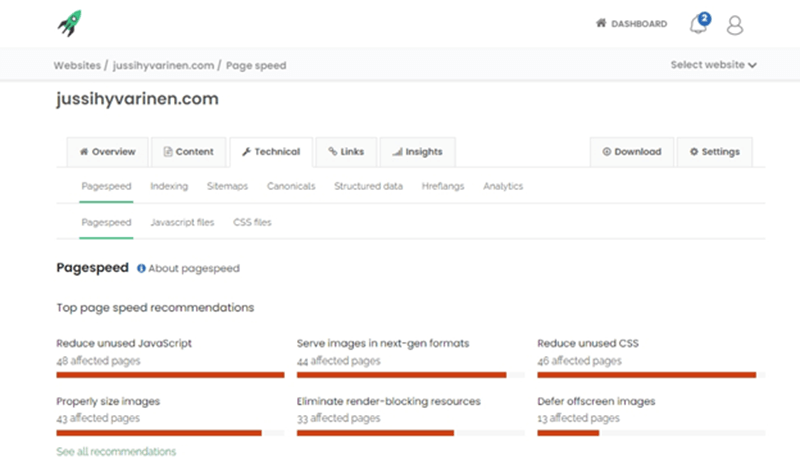Switch to the Content tab
This screenshot has height=473, width=800.
[x=189, y=152]
